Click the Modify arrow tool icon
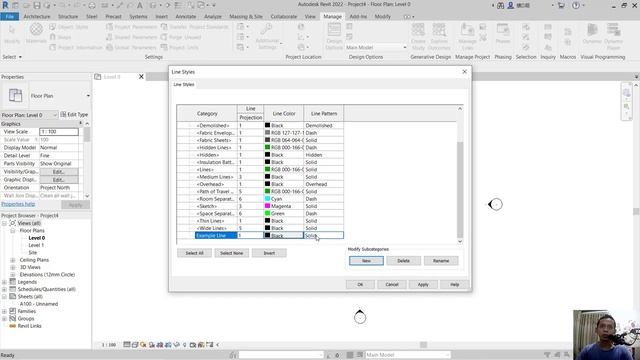Screen dimensions: 640x360 (12, 33)
